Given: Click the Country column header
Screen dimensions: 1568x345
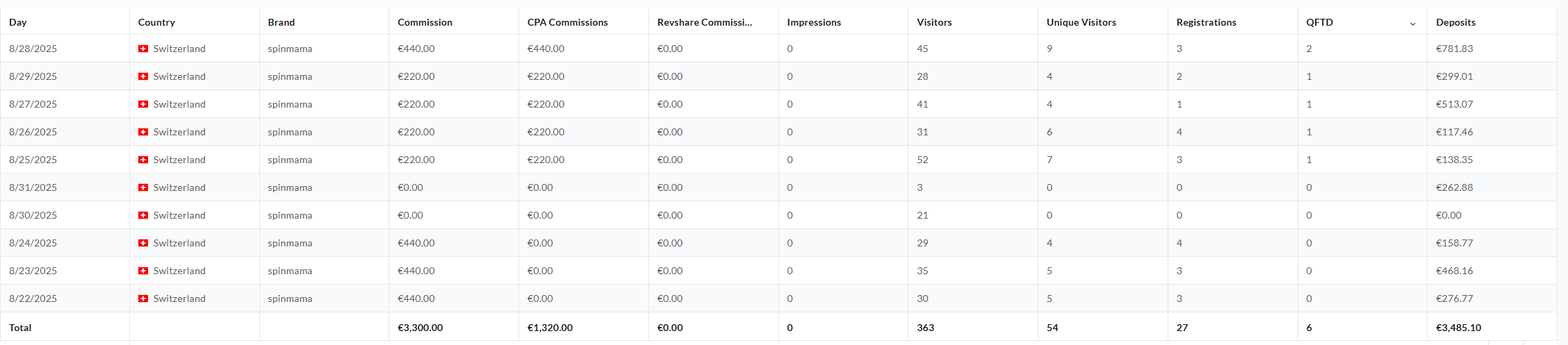Looking at the screenshot, I should pos(156,22).
